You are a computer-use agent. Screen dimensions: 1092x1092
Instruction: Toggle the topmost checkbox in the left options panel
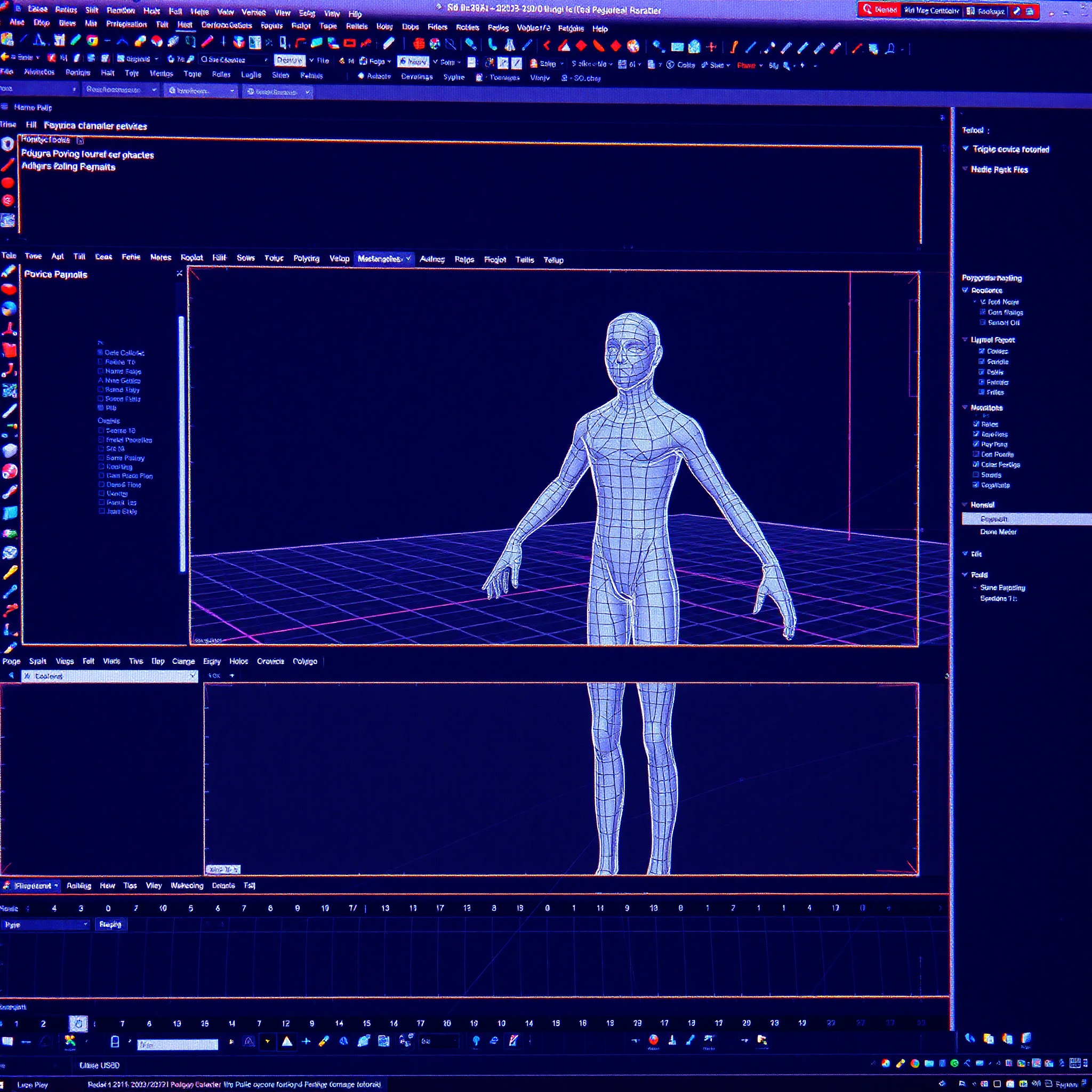(101, 352)
